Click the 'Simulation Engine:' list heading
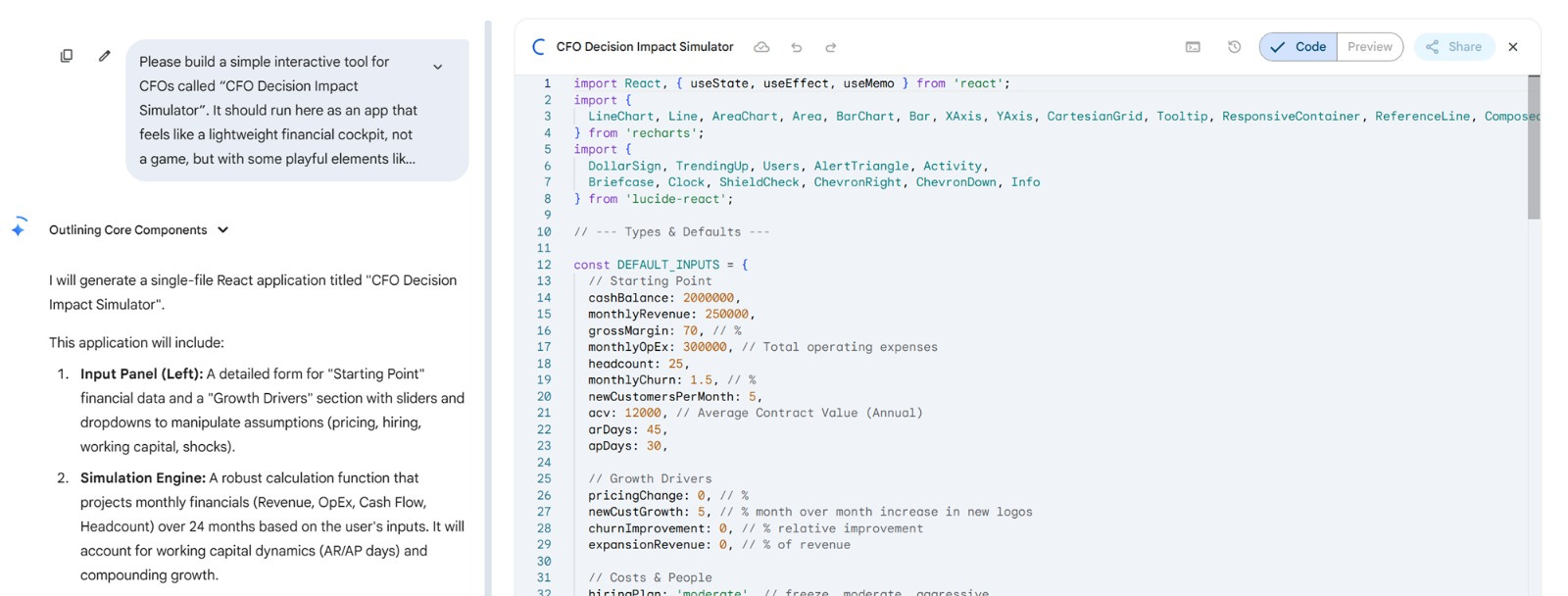 143,477
